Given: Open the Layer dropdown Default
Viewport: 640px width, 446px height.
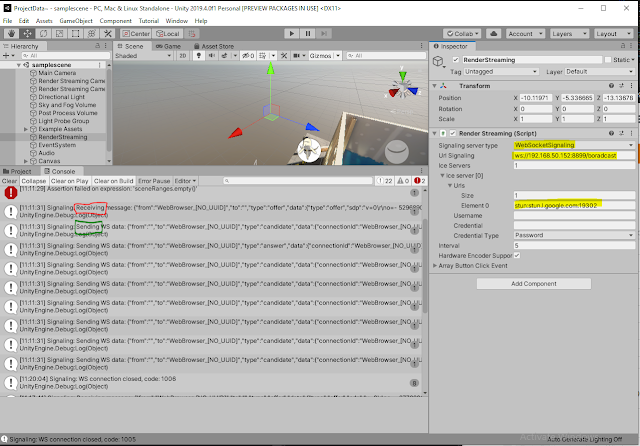Looking at the screenshot, I should point(599,71).
